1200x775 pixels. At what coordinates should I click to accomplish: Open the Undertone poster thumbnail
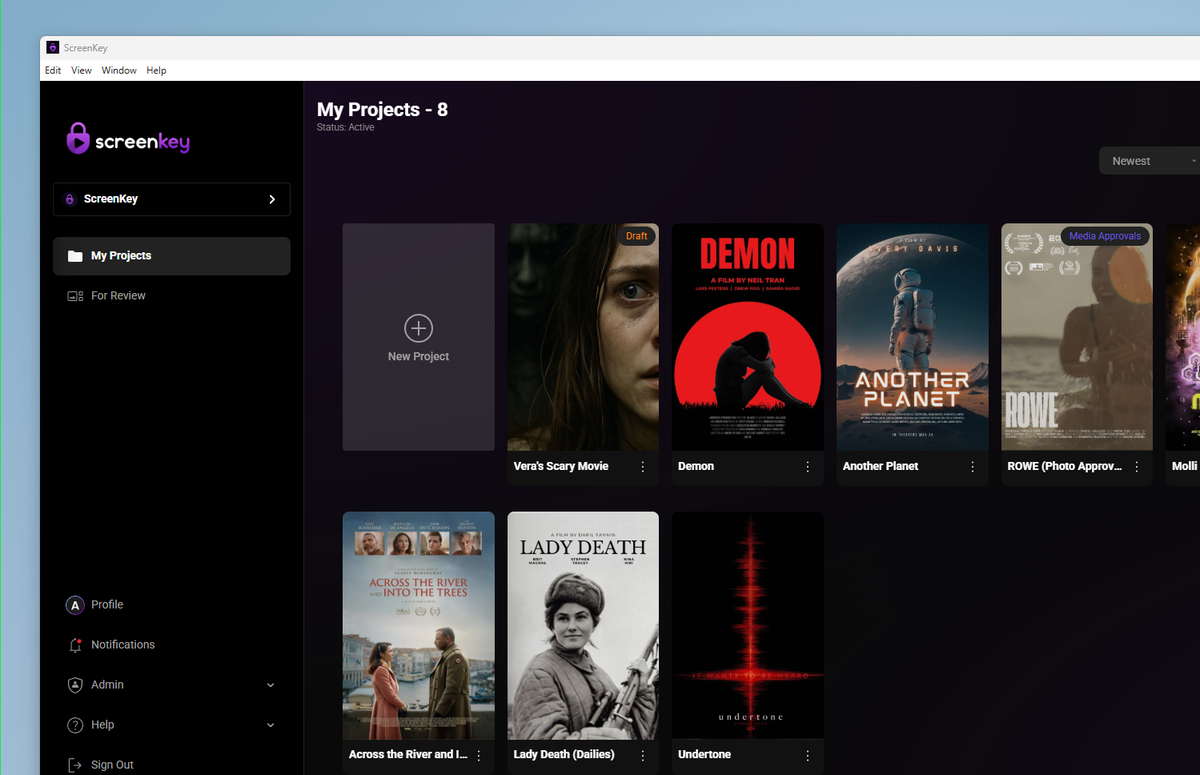pyautogui.click(x=748, y=625)
